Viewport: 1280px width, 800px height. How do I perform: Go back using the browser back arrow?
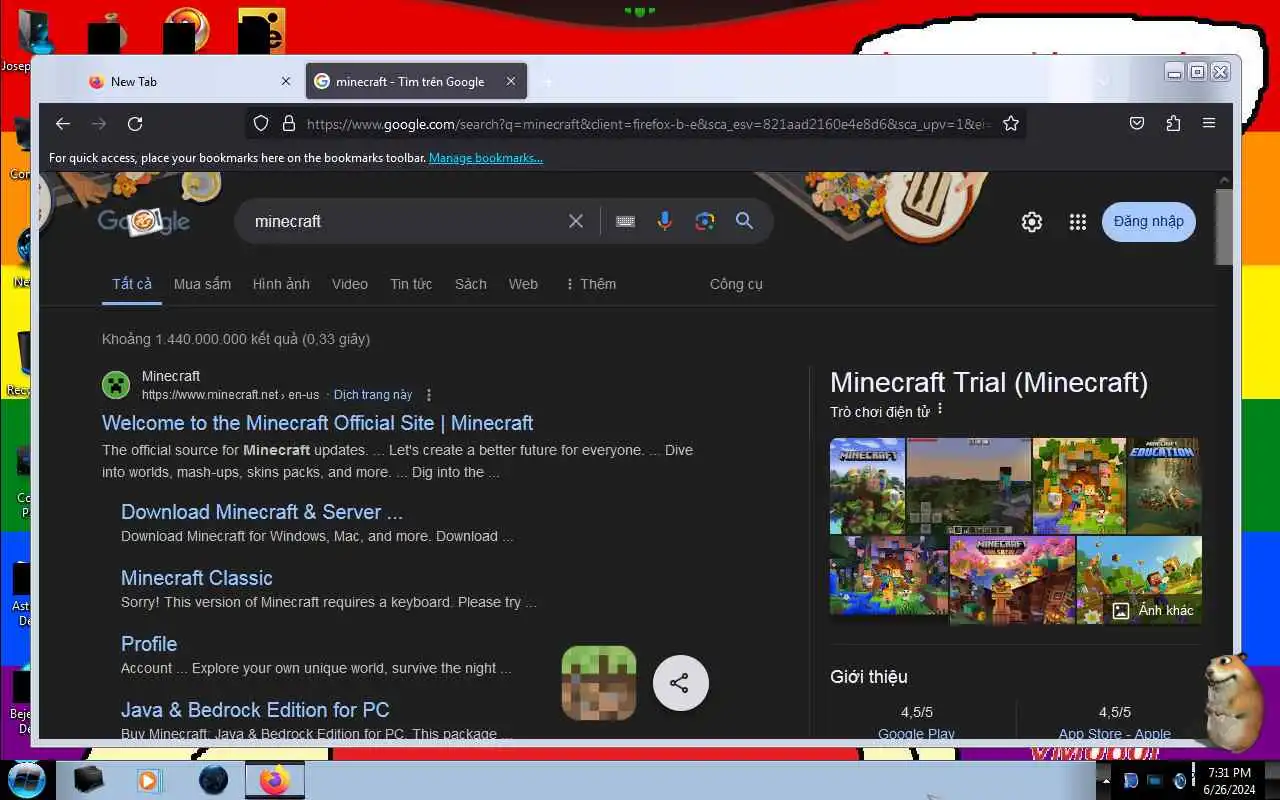point(63,124)
